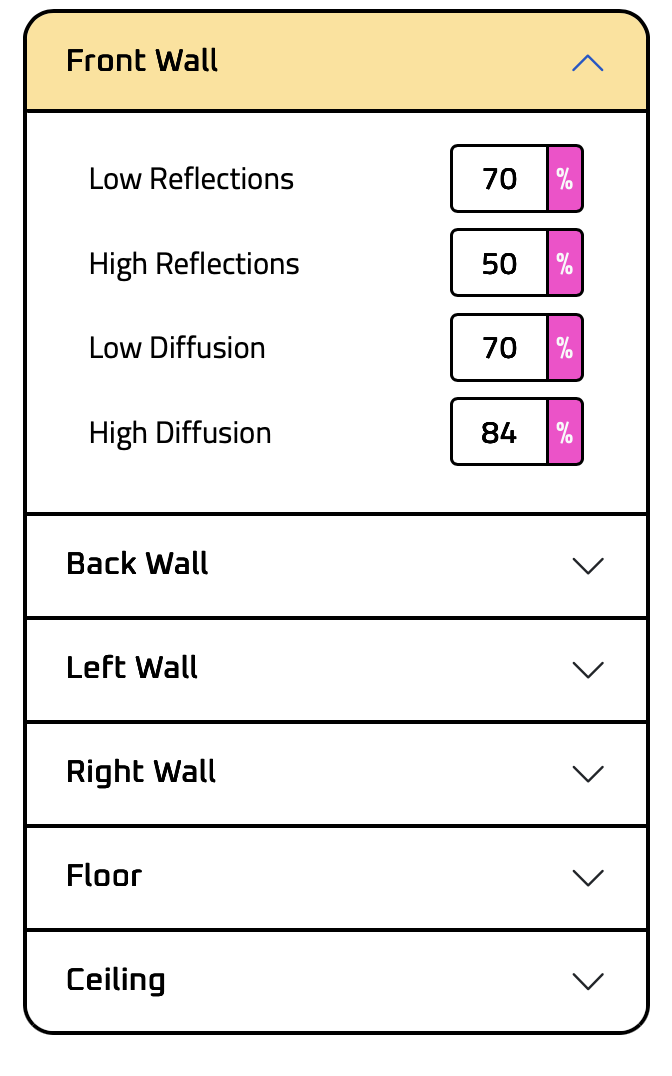This screenshot has height=1076, width=672.
Task: Expand the Right Wall section
Action: point(588,773)
